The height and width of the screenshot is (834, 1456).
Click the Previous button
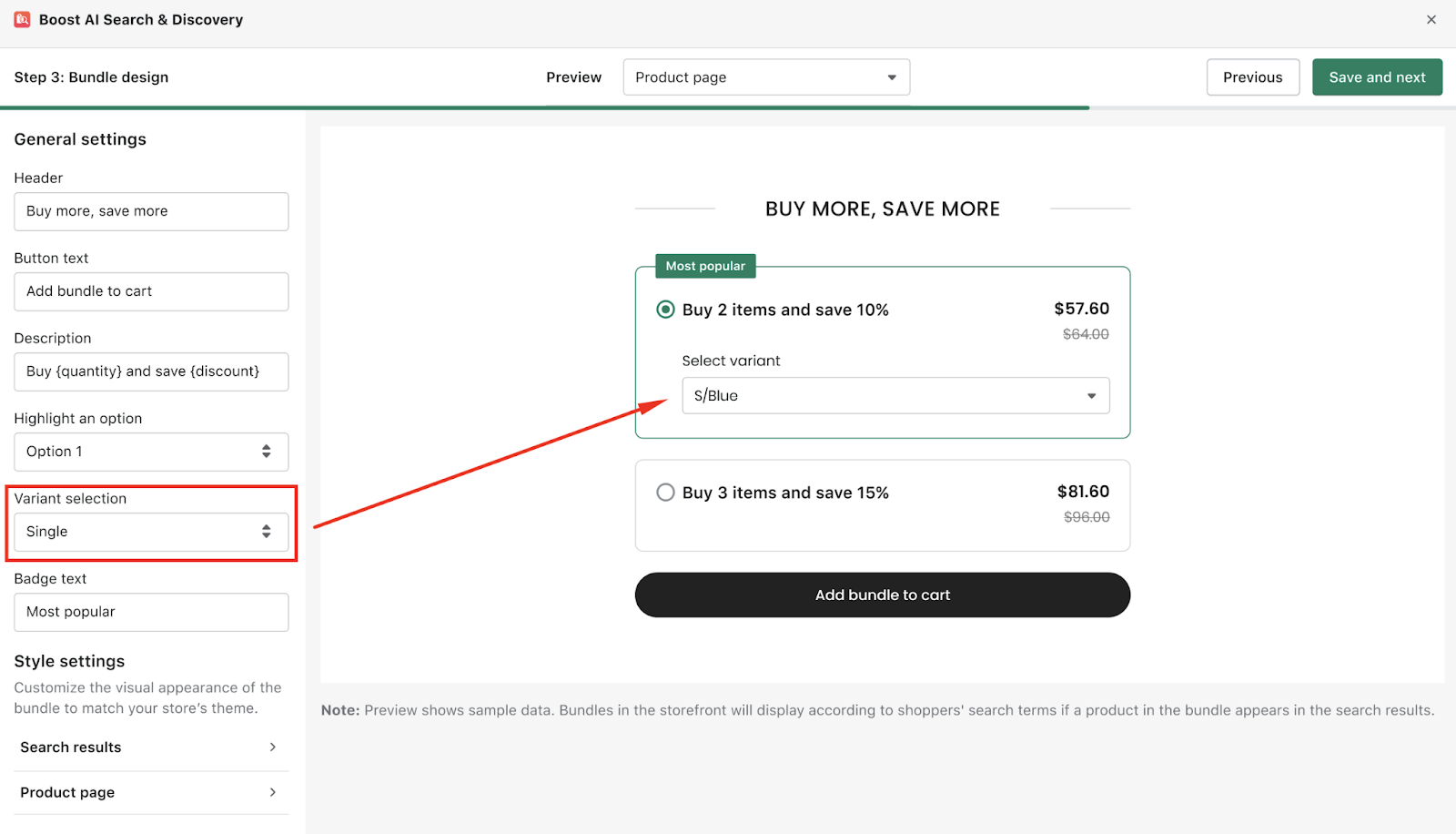tap(1252, 76)
